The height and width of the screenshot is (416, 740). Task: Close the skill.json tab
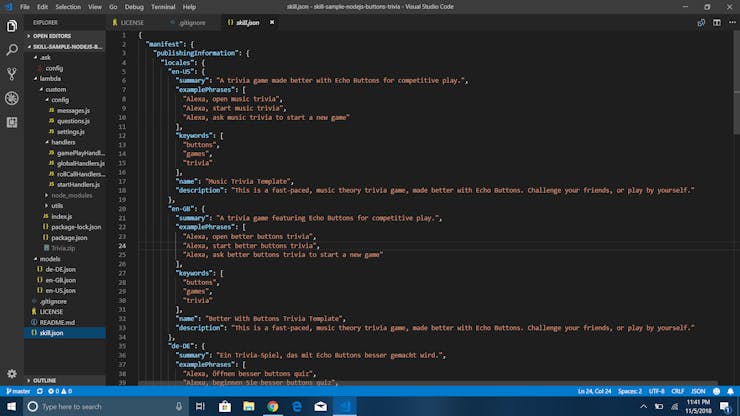coord(272,22)
